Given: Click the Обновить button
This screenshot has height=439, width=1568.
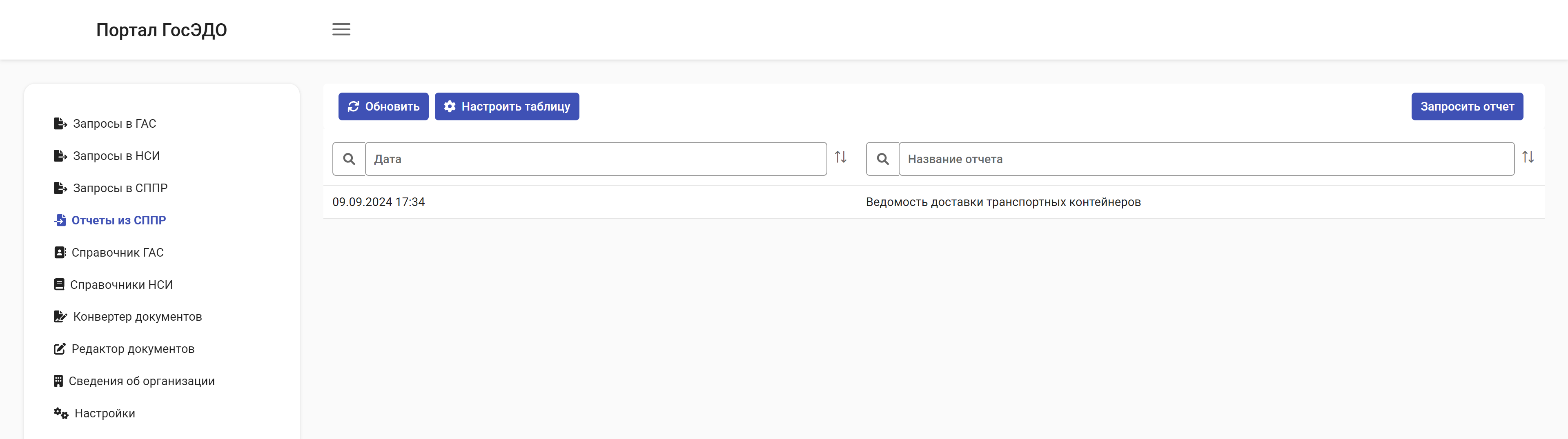Looking at the screenshot, I should pos(383,106).
